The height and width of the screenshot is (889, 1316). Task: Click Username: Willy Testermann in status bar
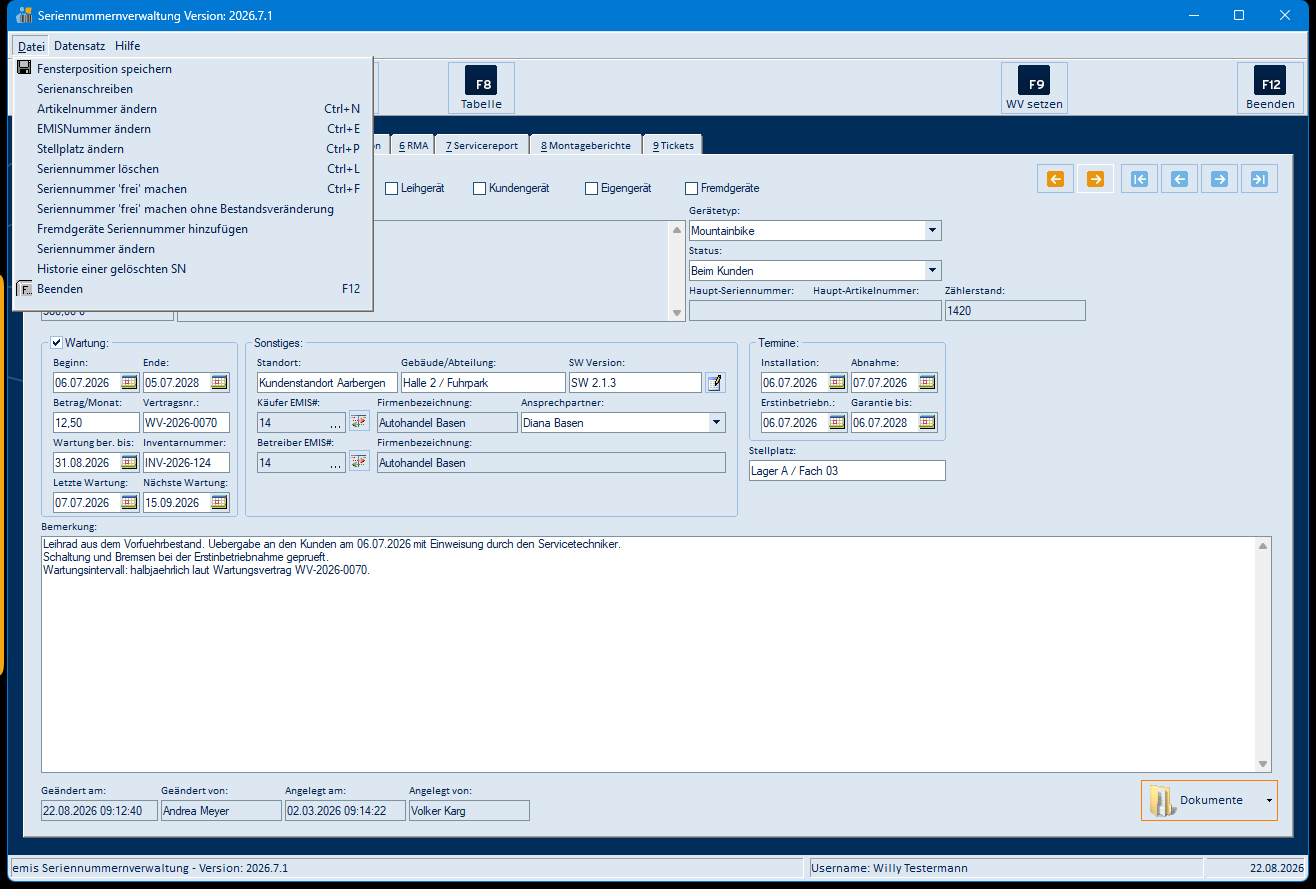tap(890, 868)
